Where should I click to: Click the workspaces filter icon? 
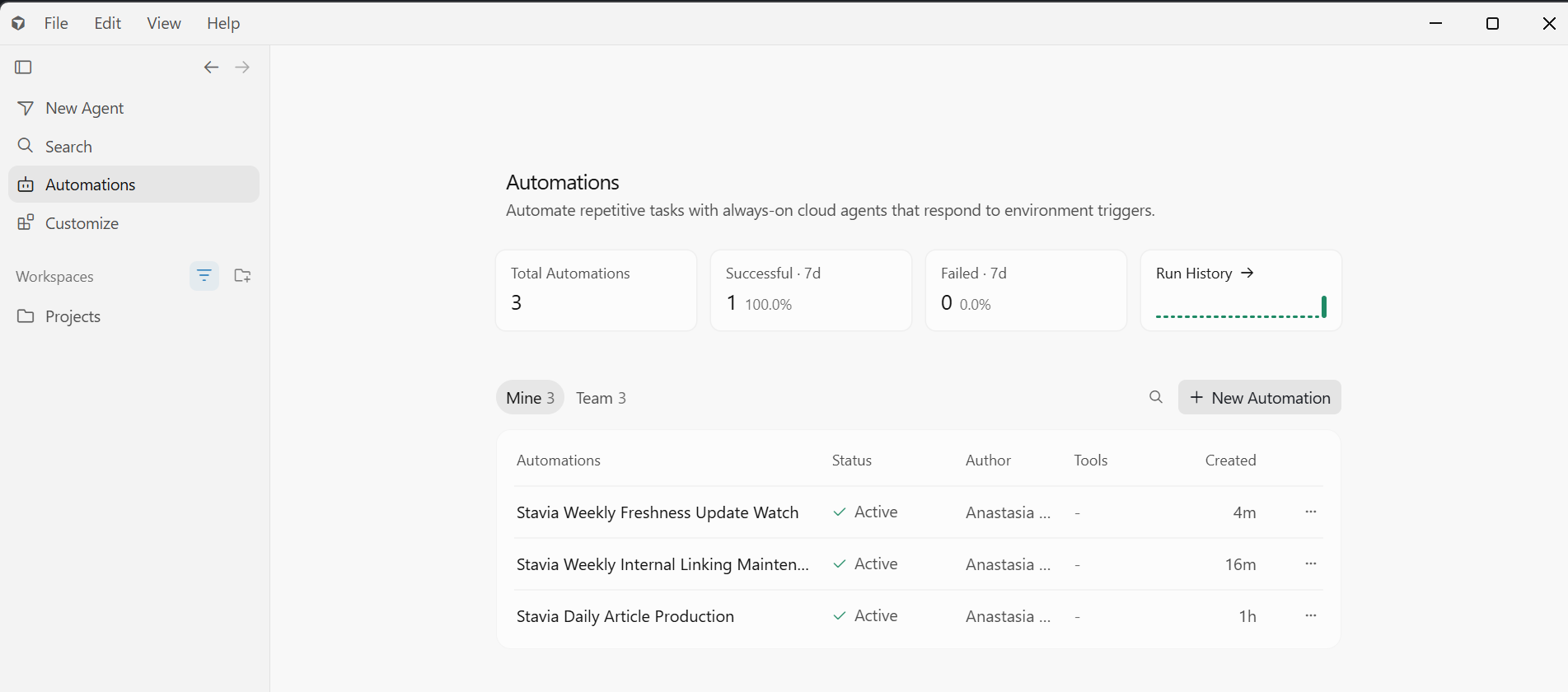(204, 276)
